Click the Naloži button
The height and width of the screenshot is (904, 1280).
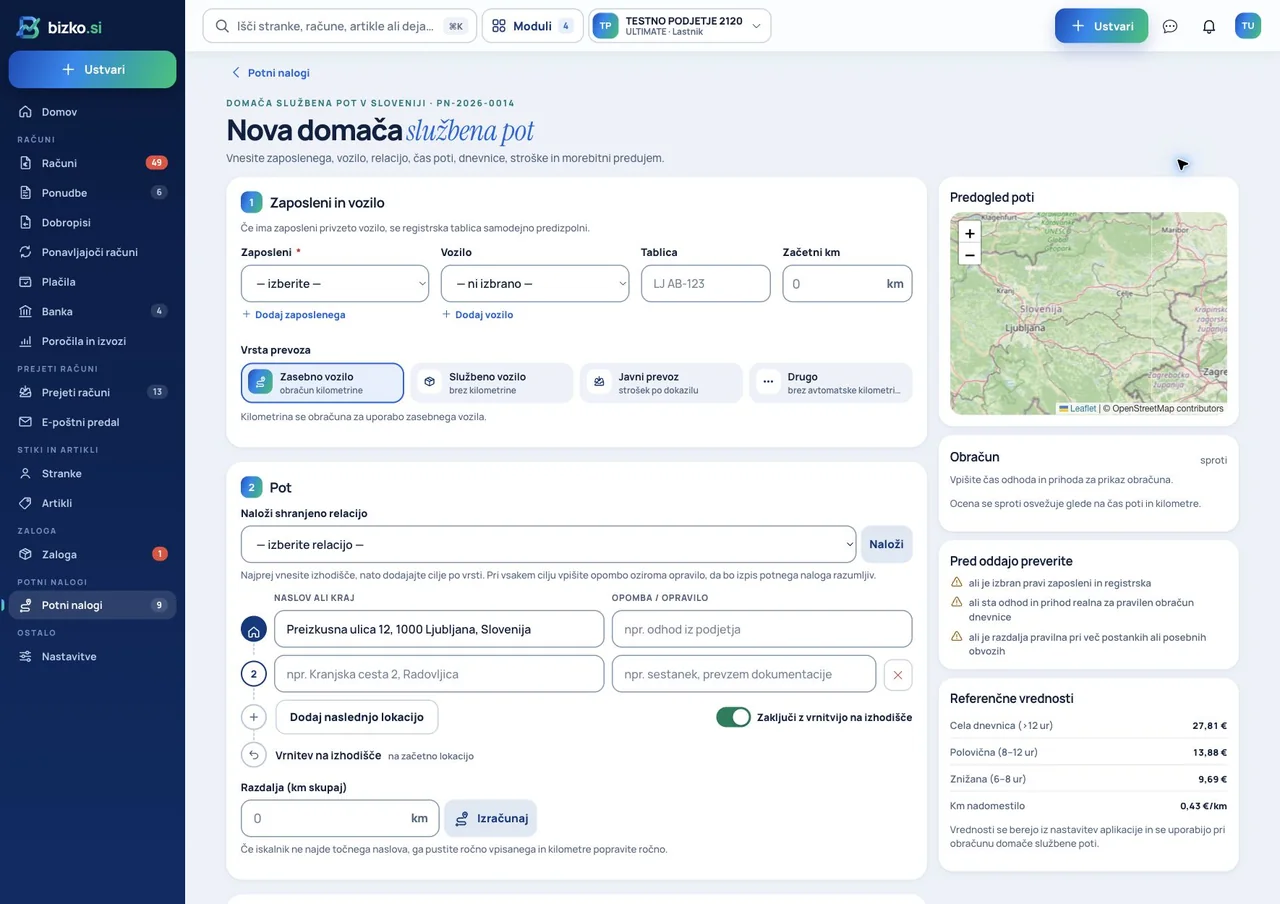887,545
